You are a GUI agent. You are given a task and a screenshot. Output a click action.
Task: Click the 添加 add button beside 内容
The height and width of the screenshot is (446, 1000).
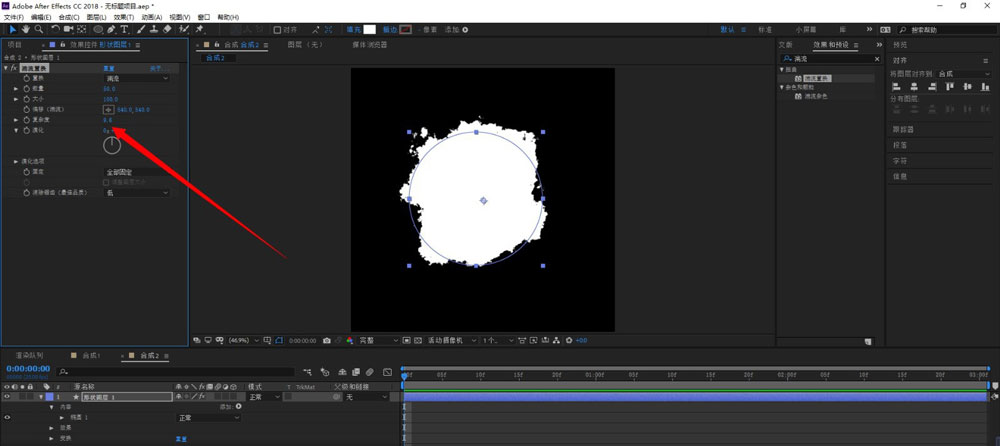[x=238, y=407]
